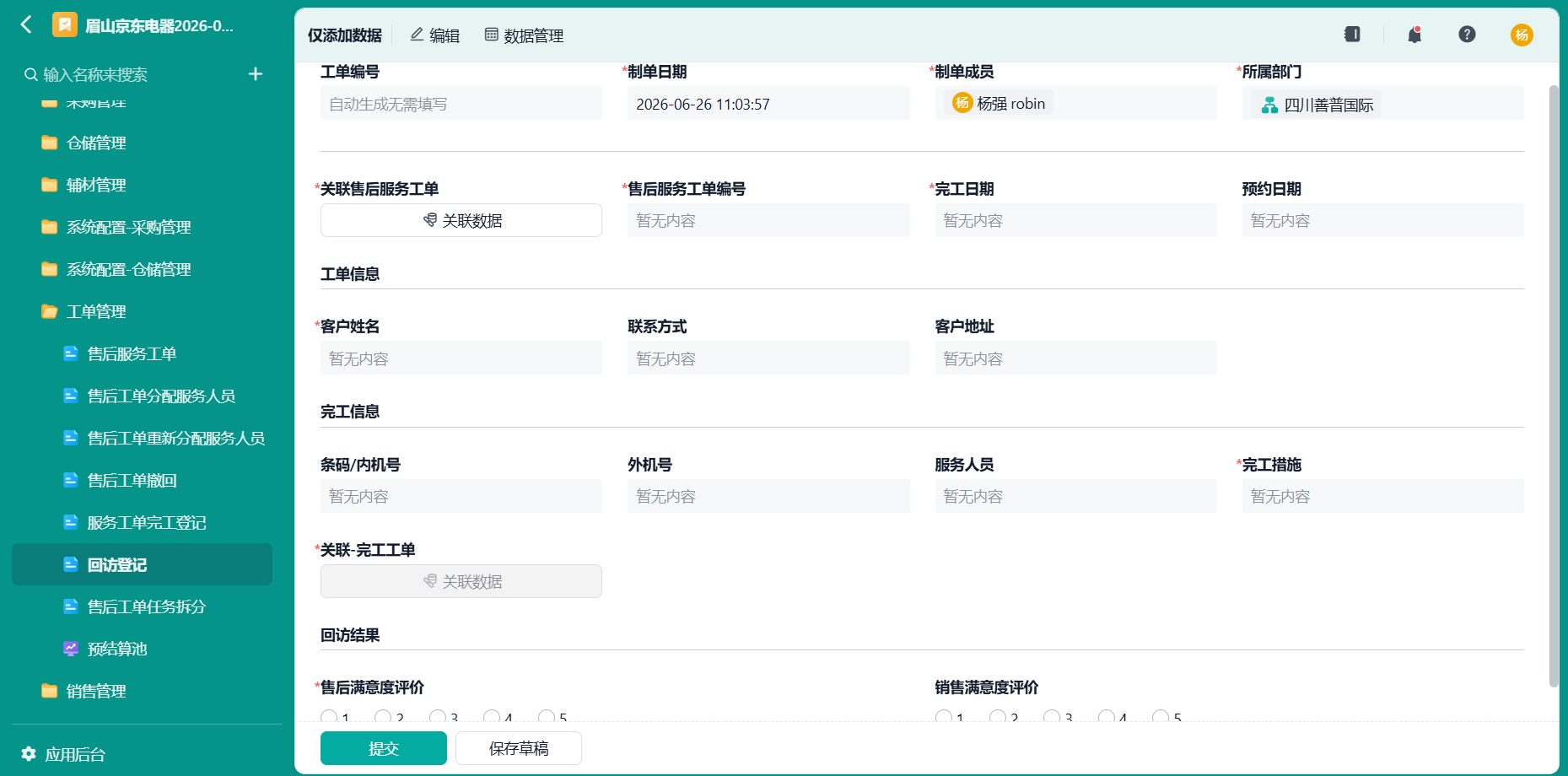
Task: Click the 工单编号 auto-generated field
Action: [x=461, y=104]
